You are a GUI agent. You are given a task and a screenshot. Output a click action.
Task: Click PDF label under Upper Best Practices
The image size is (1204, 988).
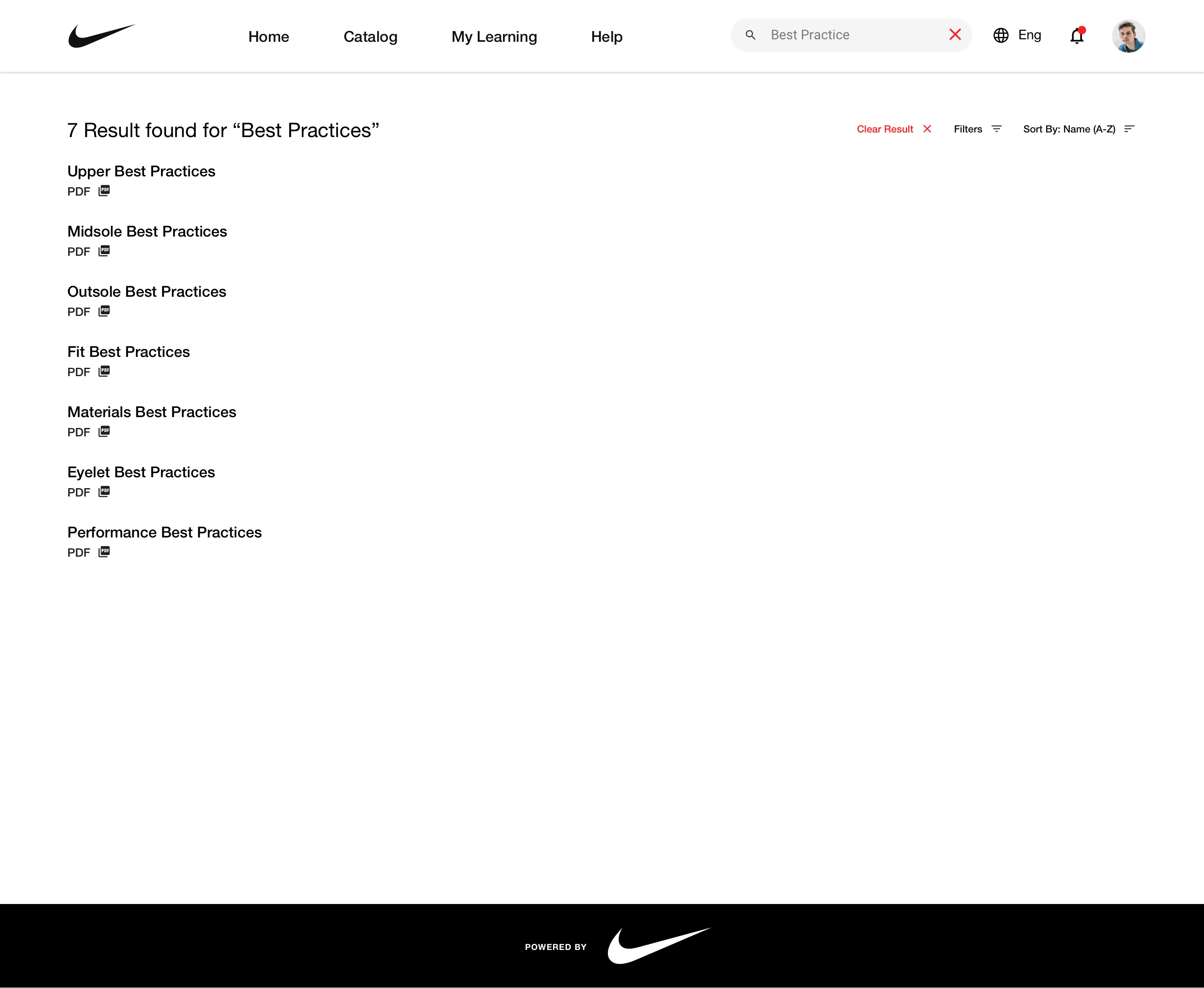click(79, 192)
